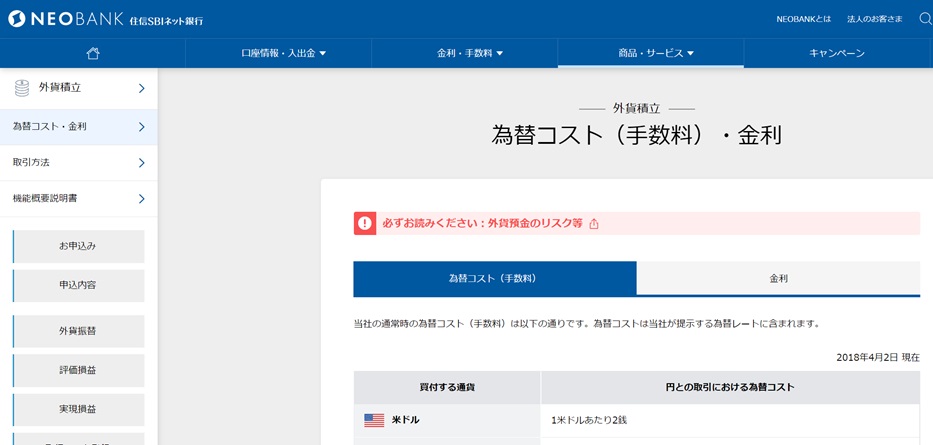Click the 申込内容 sidebar button
Screen dimensions: 933x445
pyautogui.click(x=79, y=286)
